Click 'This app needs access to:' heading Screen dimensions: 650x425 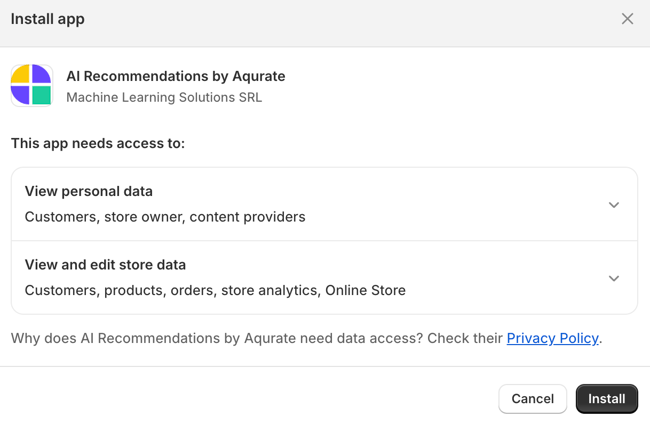(x=98, y=143)
